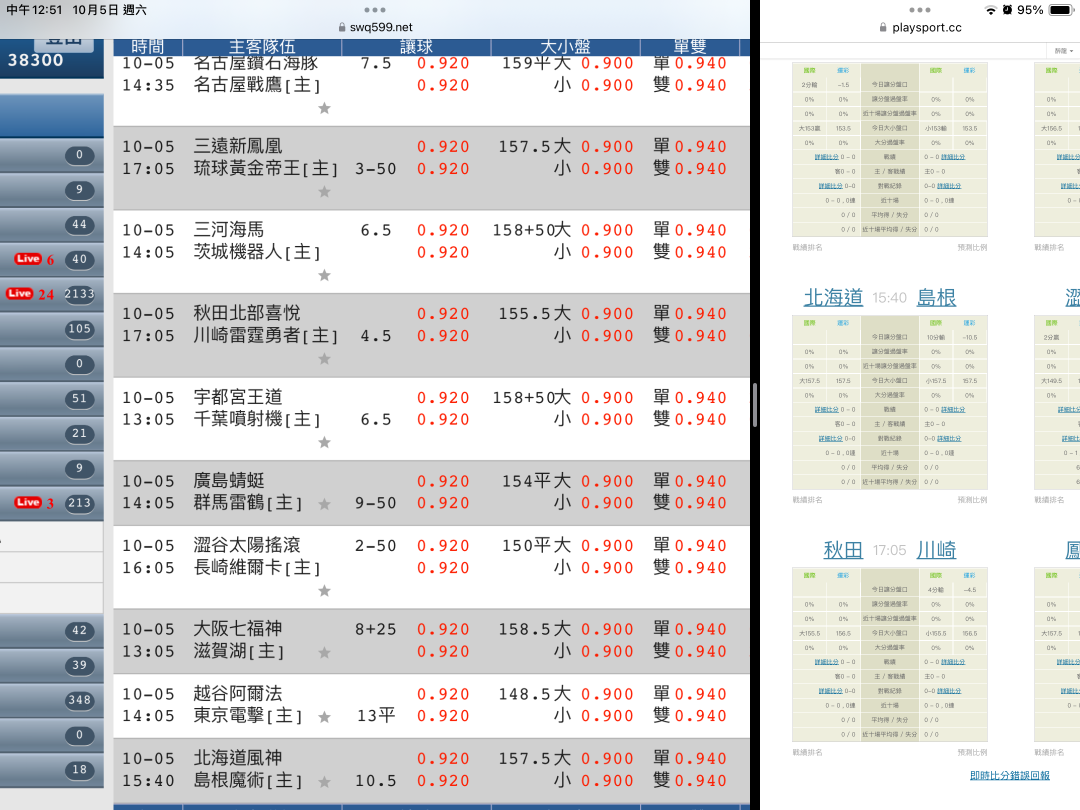Tap the swq599.net address bar

pos(375,27)
